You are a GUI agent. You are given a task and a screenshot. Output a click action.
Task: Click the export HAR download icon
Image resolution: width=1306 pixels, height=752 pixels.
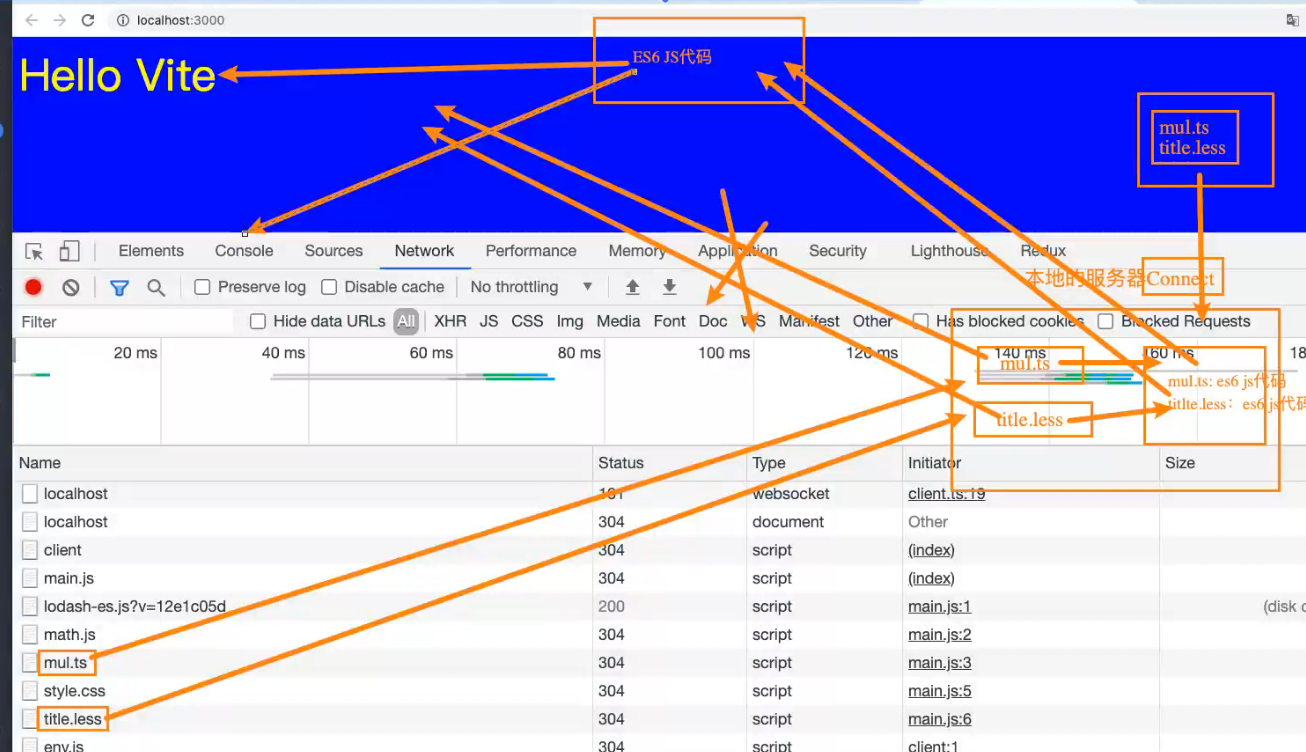pos(670,287)
